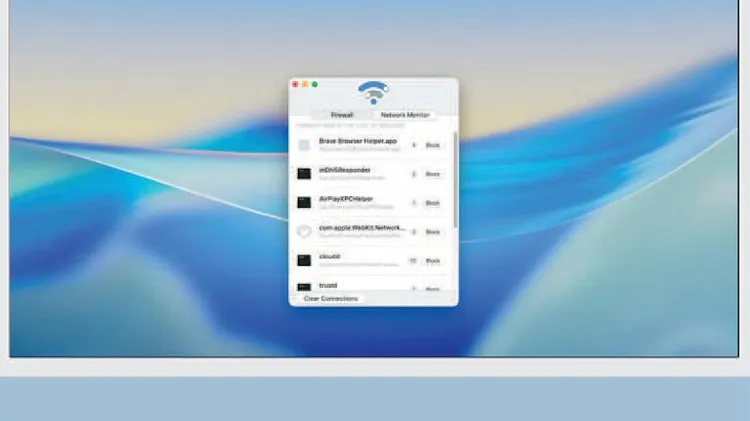
Task: Click the connection list scrollbar
Action: (x=455, y=180)
